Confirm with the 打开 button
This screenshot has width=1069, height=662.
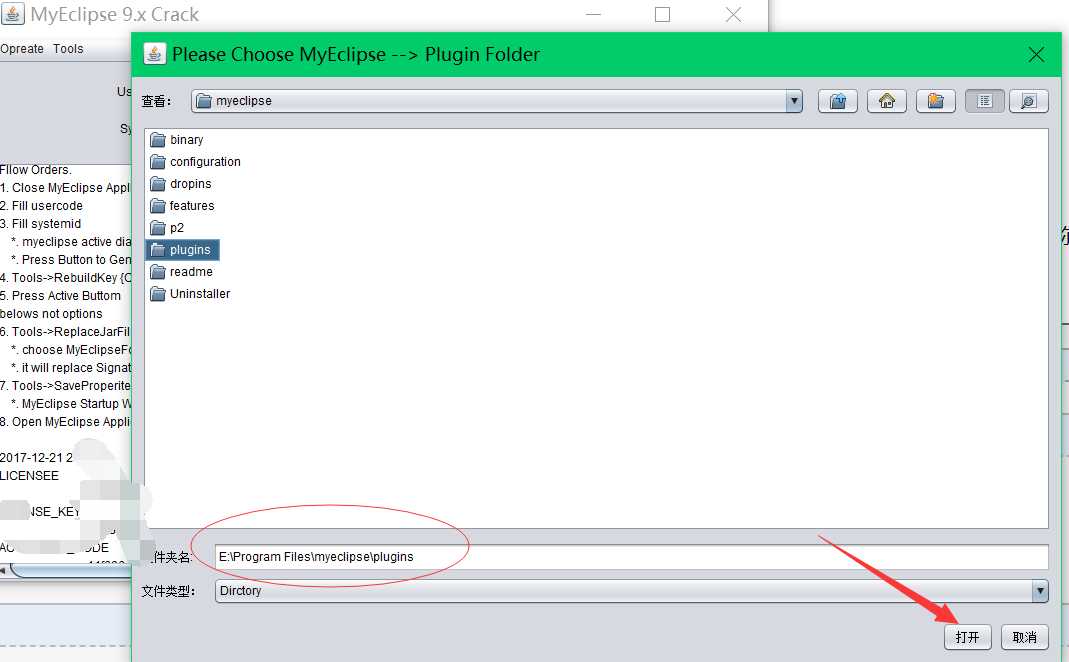(x=967, y=637)
